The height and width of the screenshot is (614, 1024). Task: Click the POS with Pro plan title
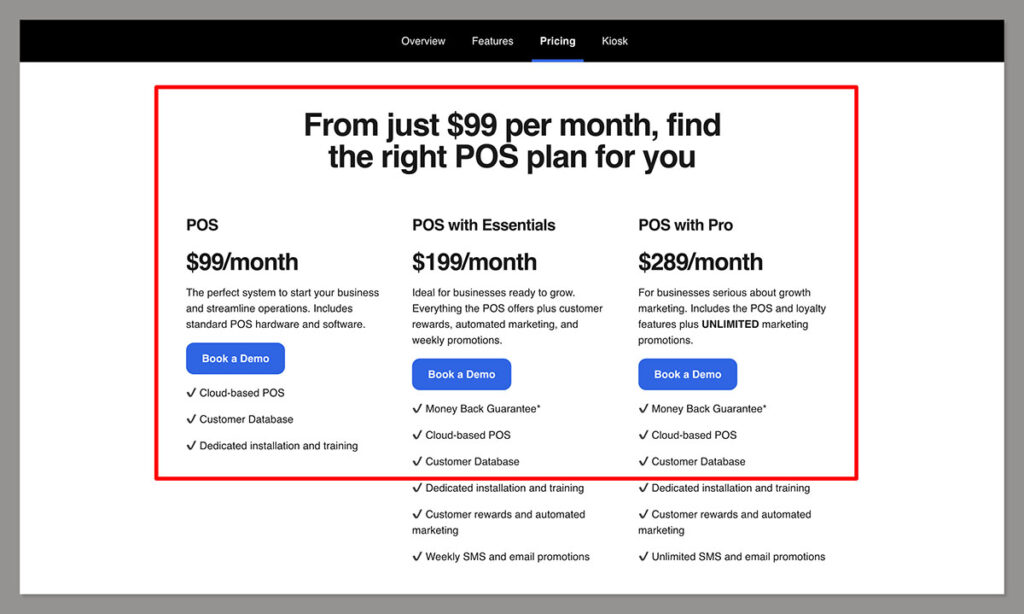[685, 225]
